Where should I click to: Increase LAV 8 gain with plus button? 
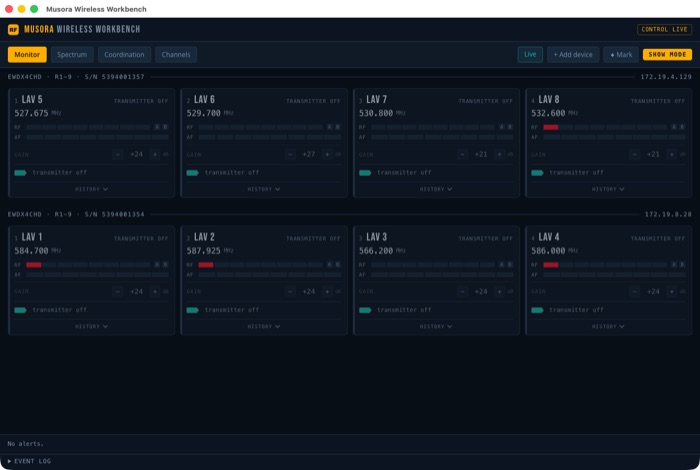[672, 154]
